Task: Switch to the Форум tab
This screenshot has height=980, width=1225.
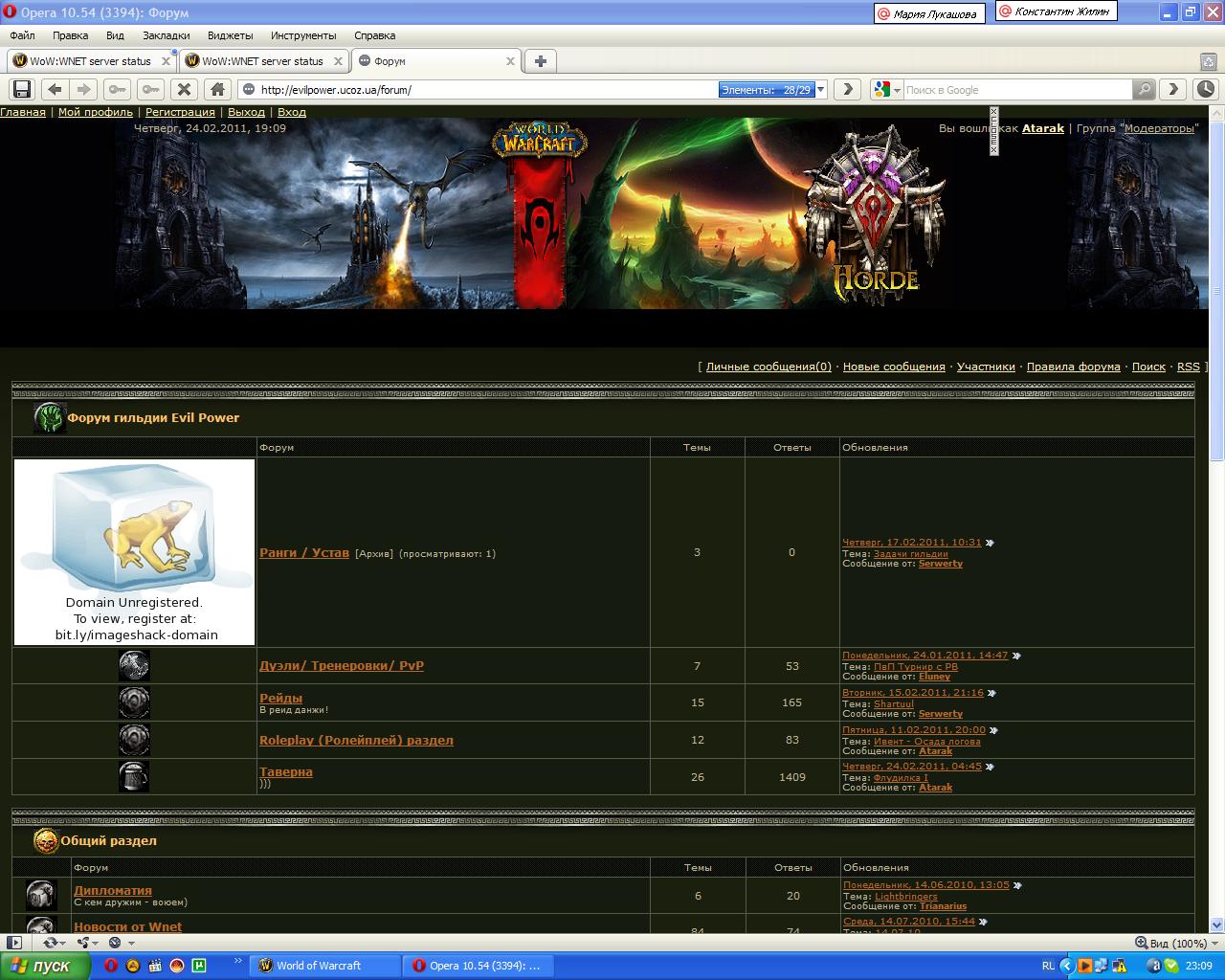Action: click(x=436, y=61)
